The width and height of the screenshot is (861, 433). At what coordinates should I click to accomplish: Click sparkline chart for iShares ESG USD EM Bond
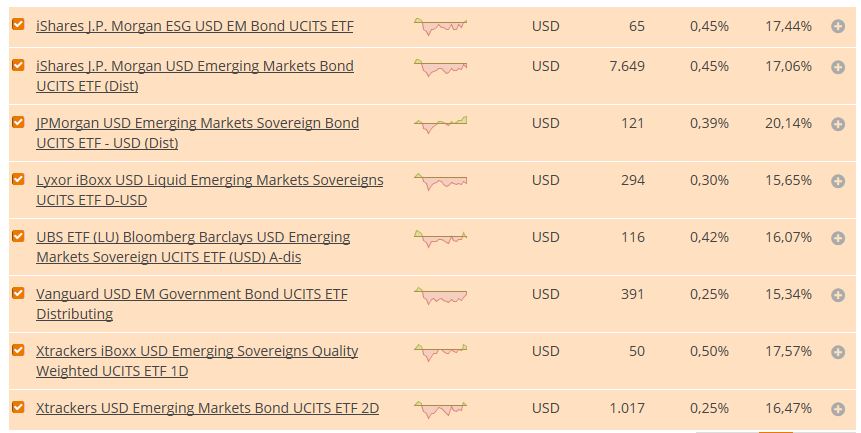click(440, 26)
